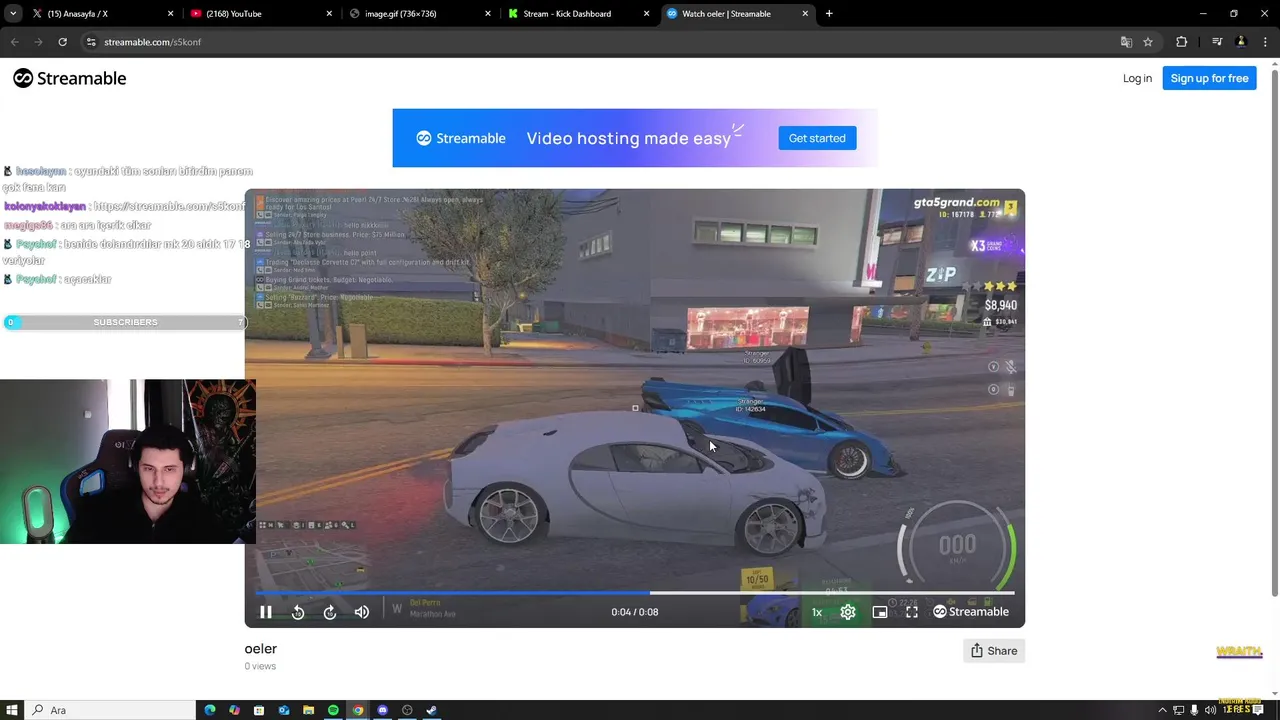Toggle picture-in-picture mode
This screenshot has width=1280, height=720.
click(x=880, y=612)
